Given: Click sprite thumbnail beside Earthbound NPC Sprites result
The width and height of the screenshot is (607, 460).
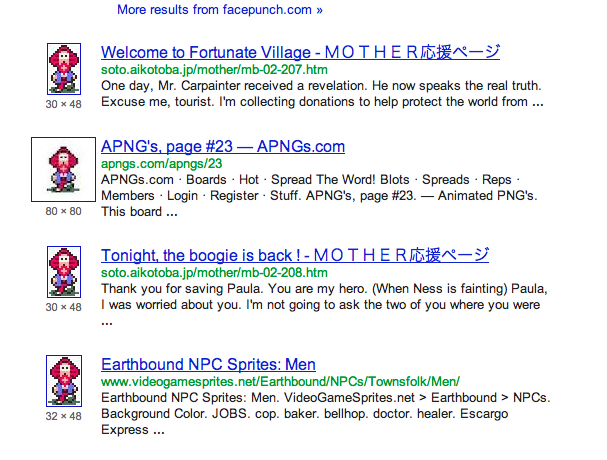Looking at the screenshot, I should pos(64,382).
